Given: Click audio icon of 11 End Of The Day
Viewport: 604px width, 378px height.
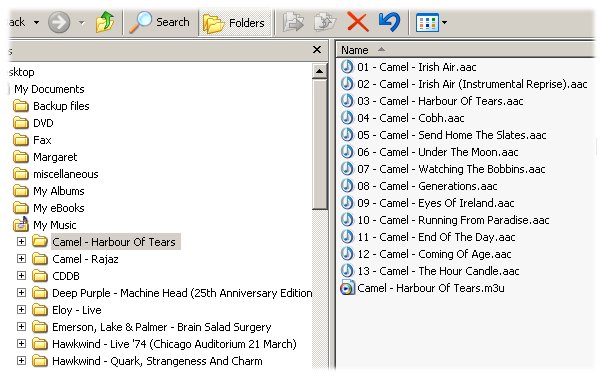Looking at the screenshot, I should tap(347, 237).
